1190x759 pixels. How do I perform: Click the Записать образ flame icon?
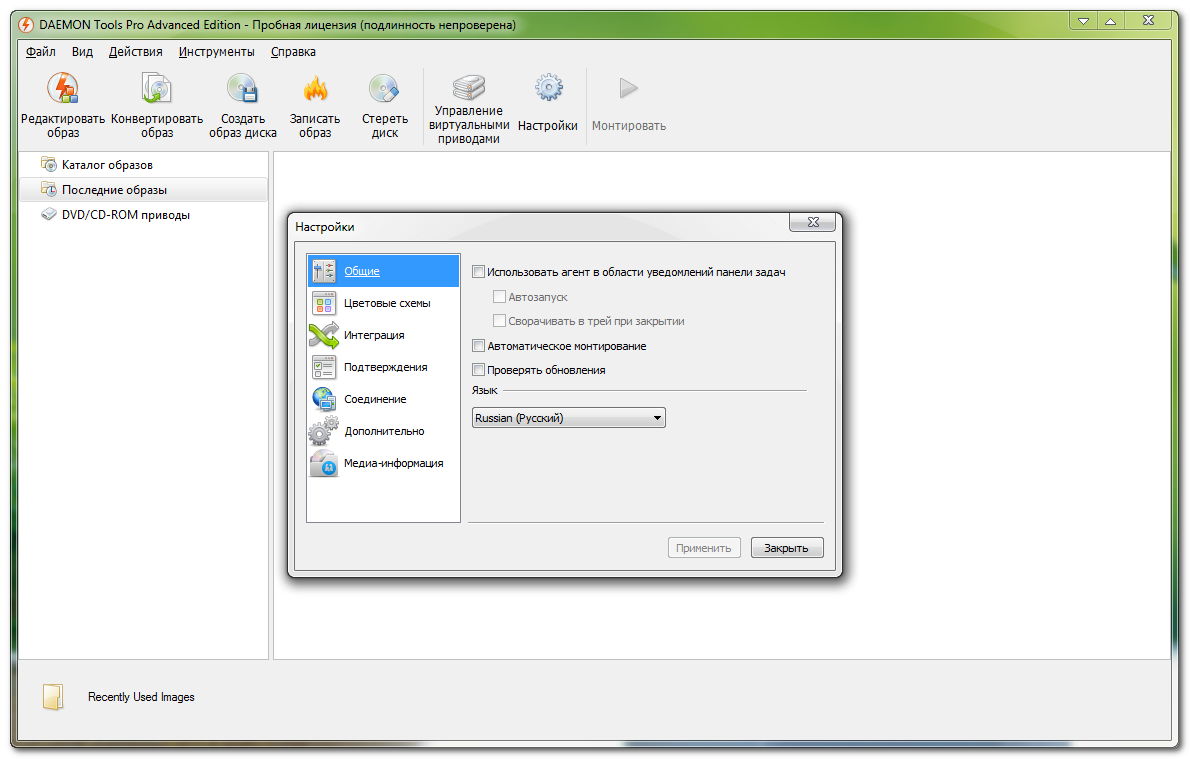[x=315, y=90]
